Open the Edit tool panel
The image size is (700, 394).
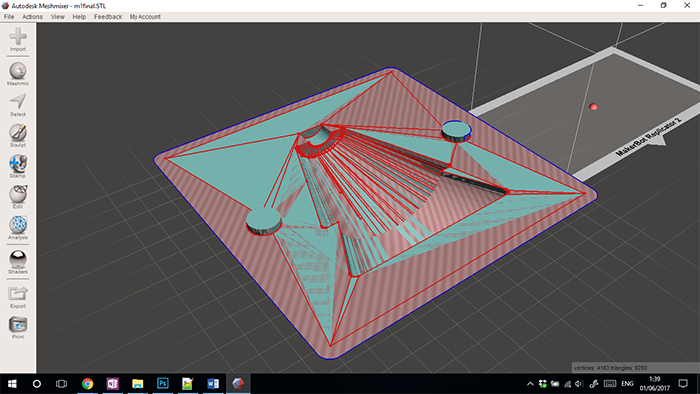point(18,194)
